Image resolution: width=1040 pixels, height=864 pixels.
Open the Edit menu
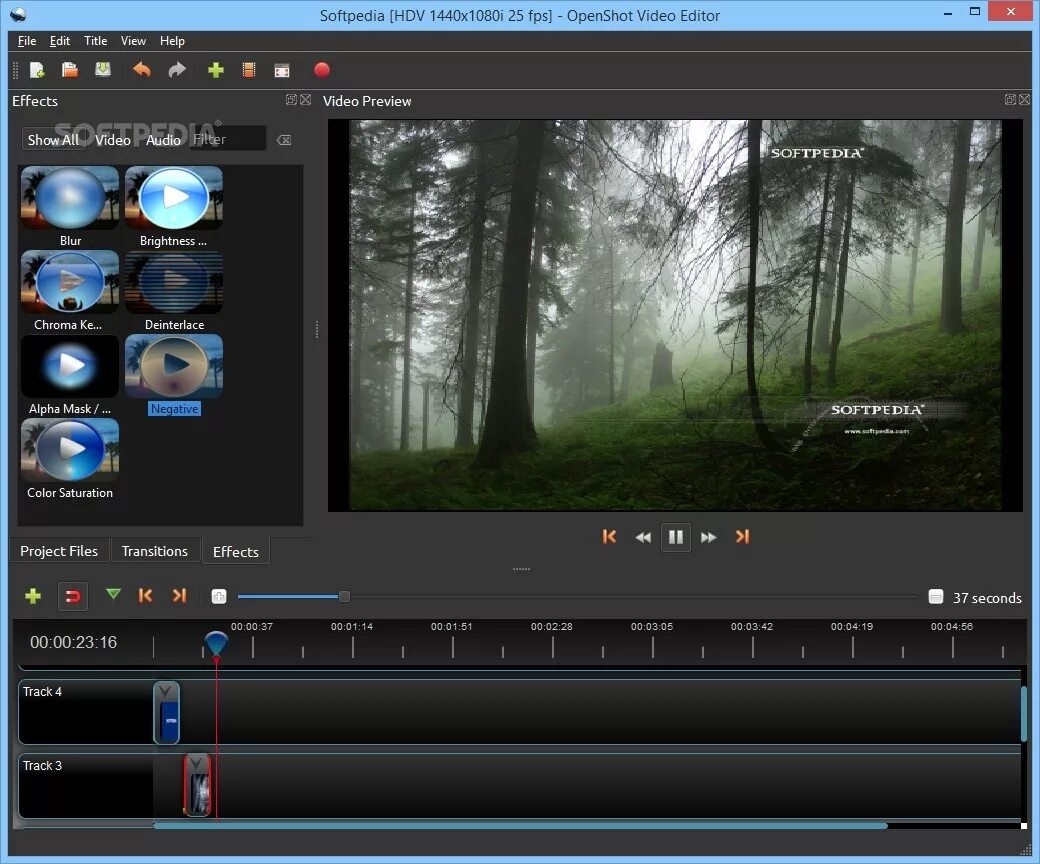tap(60, 40)
